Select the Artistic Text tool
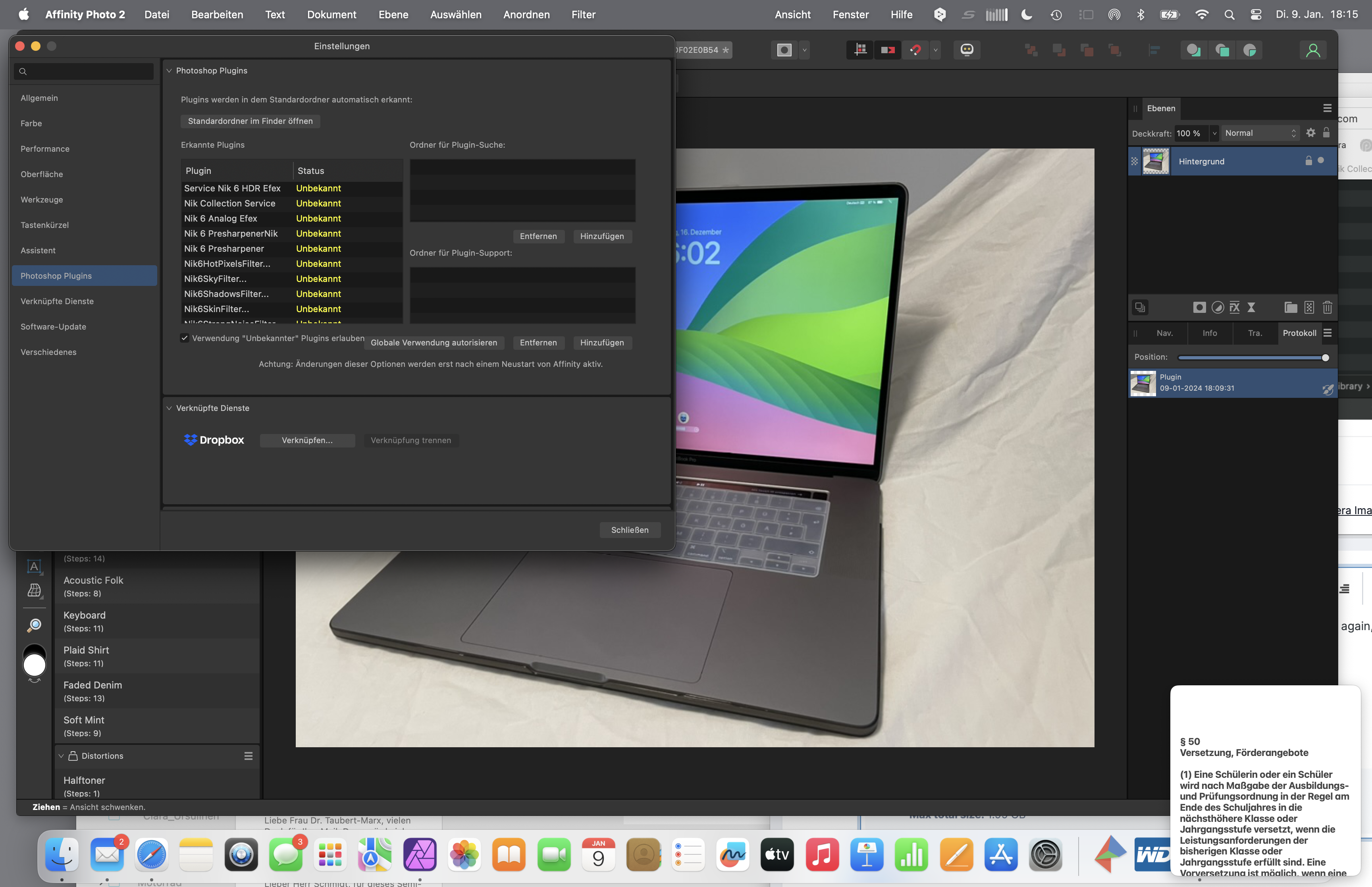The image size is (1372, 887). tap(34, 566)
